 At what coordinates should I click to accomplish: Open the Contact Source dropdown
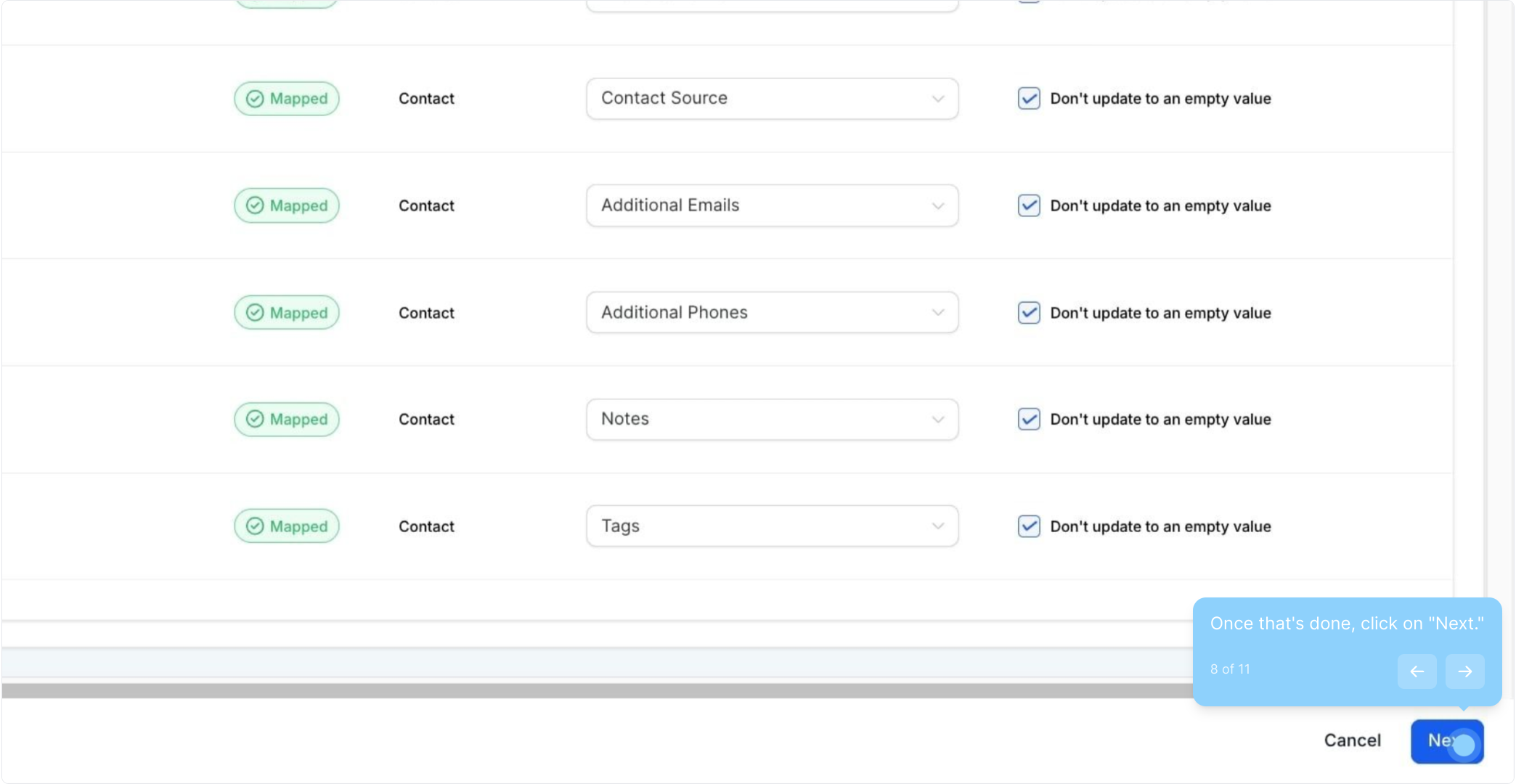(772, 99)
